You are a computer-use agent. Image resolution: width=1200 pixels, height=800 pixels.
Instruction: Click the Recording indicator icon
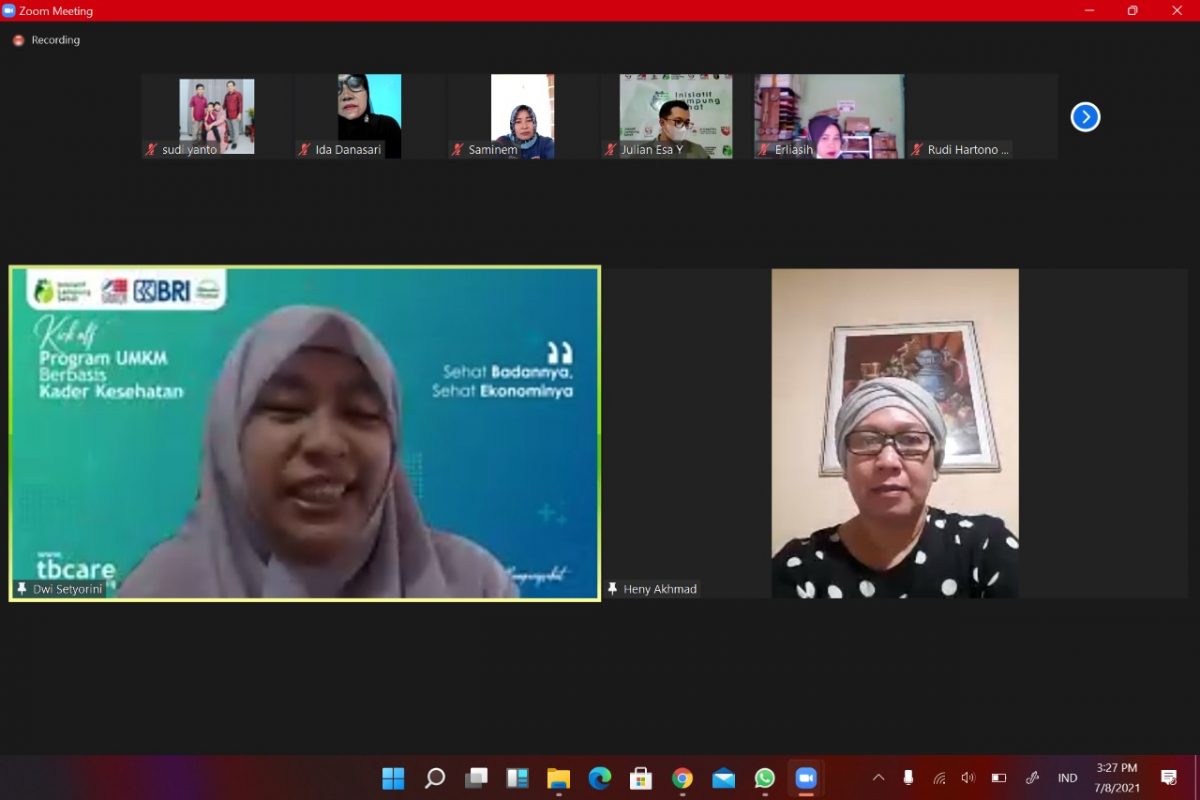tap(18, 40)
